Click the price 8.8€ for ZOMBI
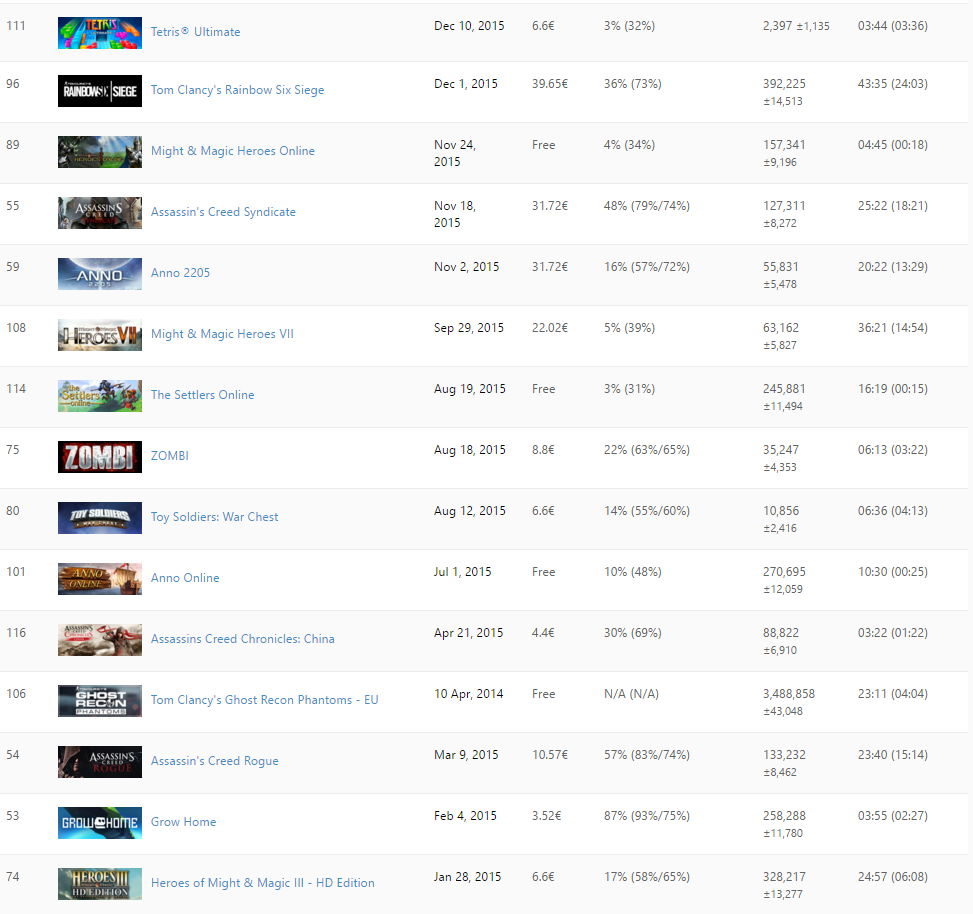The height and width of the screenshot is (914, 973). [543, 450]
